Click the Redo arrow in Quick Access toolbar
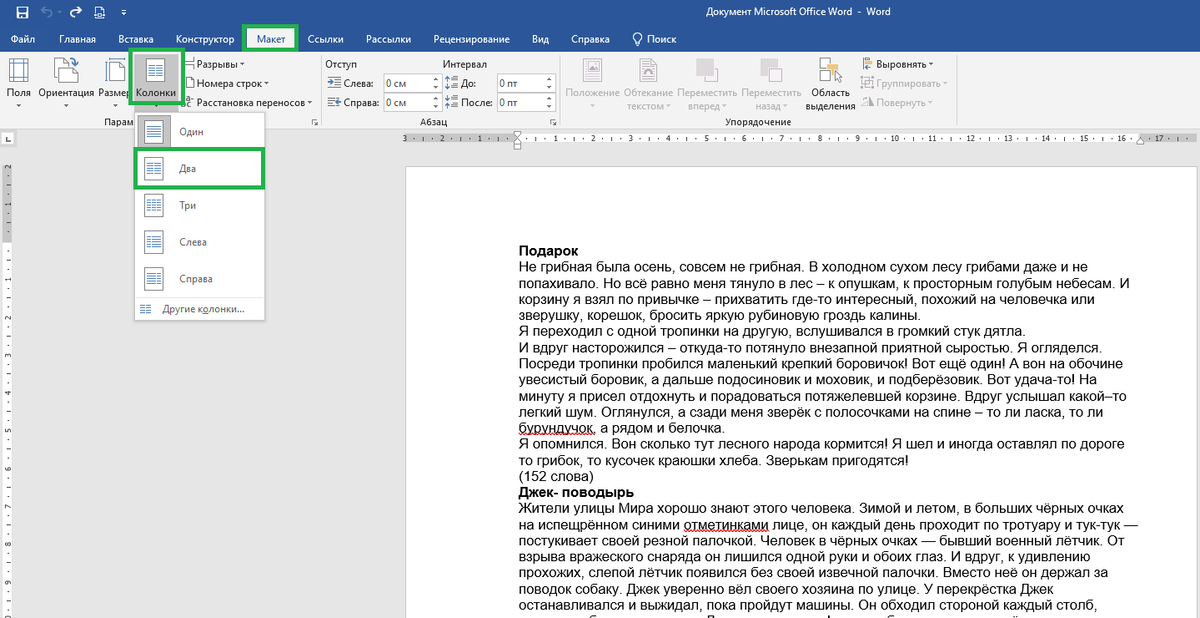 (x=75, y=13)
